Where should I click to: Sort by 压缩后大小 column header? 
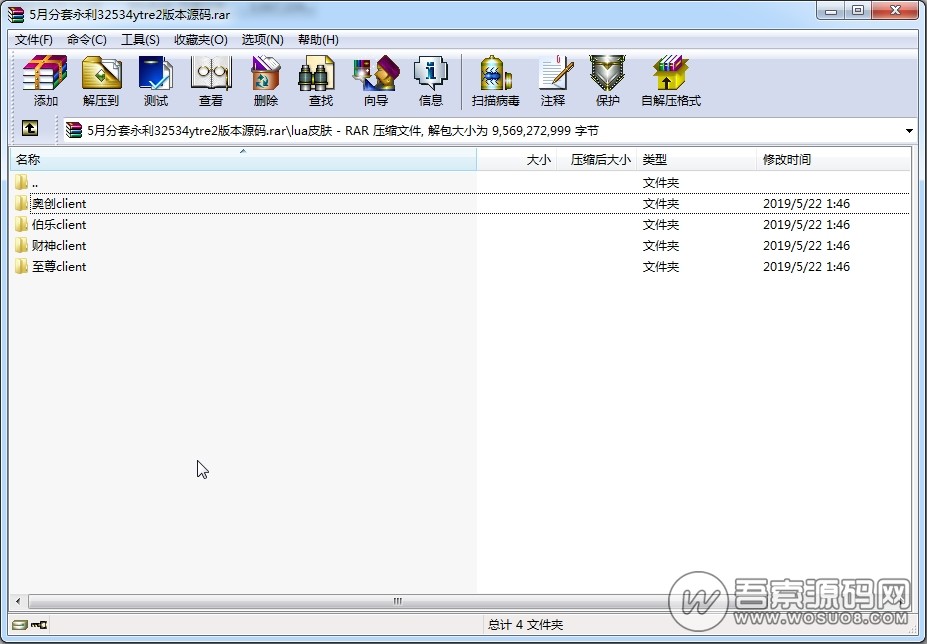pos(597,160)
